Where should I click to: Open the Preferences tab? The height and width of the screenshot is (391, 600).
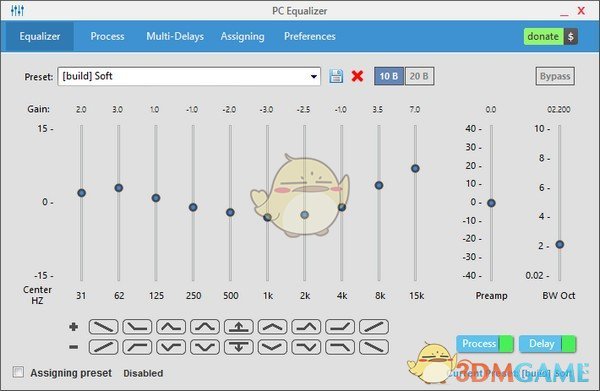click(310, 36)
